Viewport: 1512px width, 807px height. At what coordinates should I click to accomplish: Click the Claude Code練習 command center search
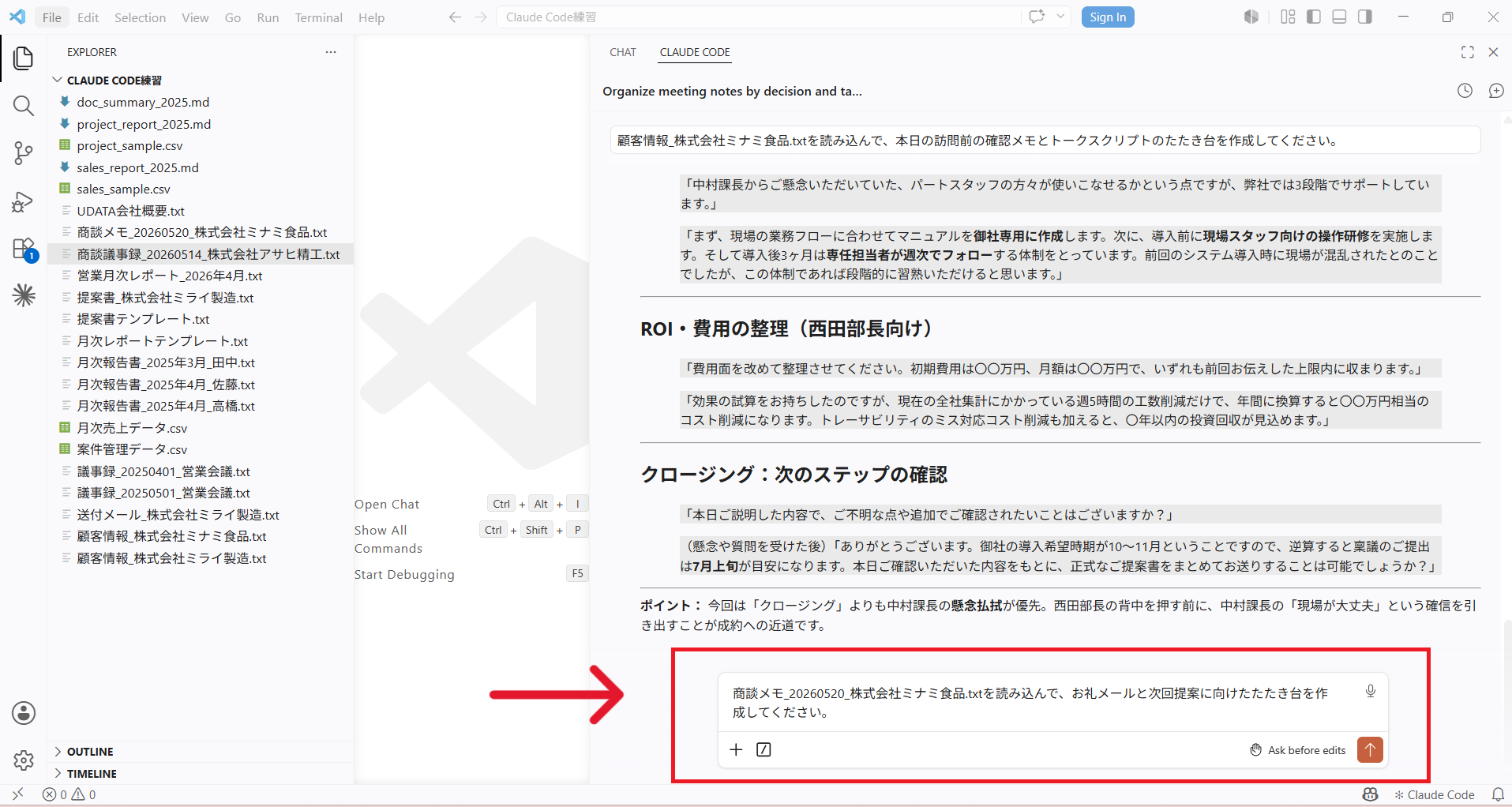[x=758, y=17]
